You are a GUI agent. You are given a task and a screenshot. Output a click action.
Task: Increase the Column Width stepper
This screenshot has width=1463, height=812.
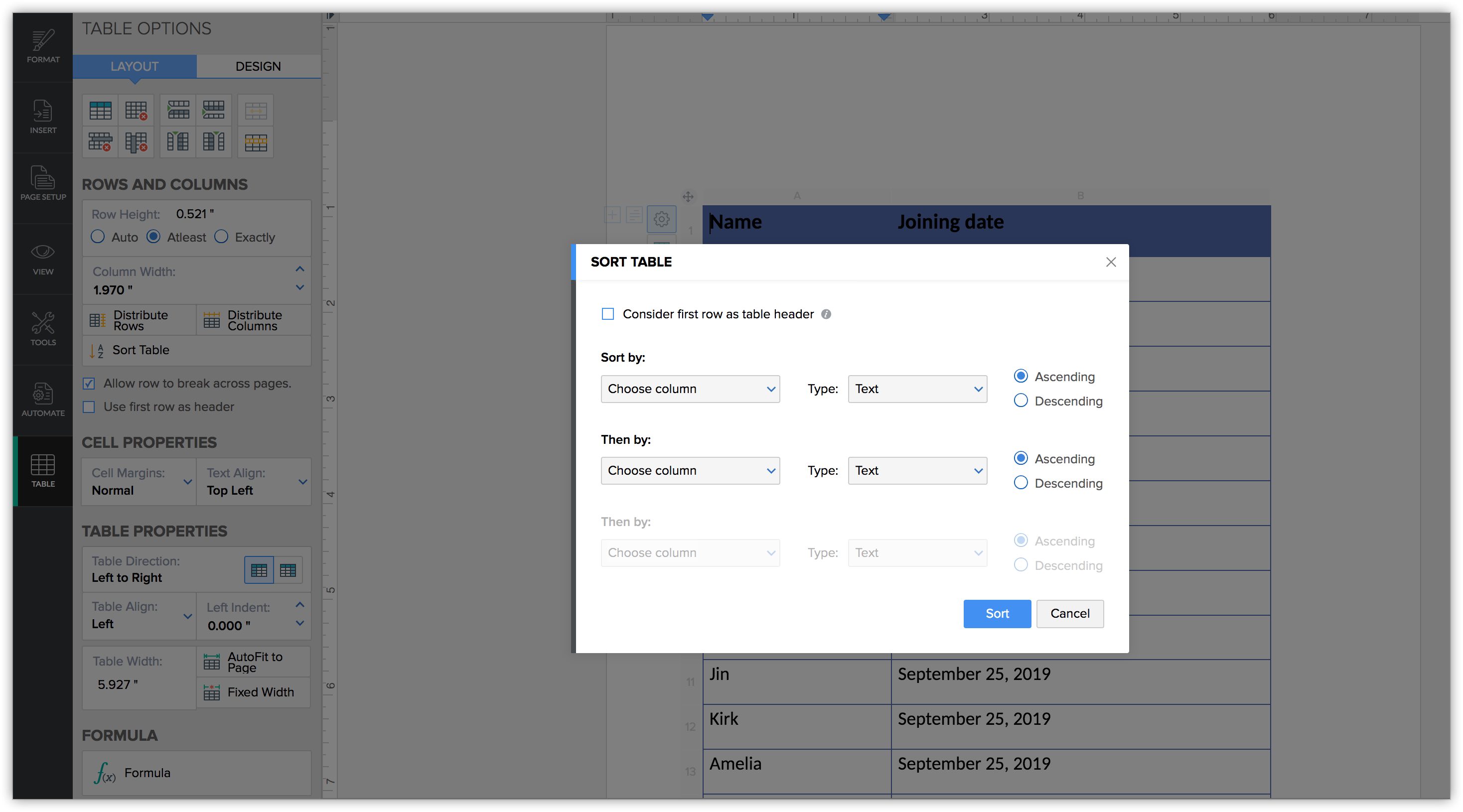tap(300, 269)
